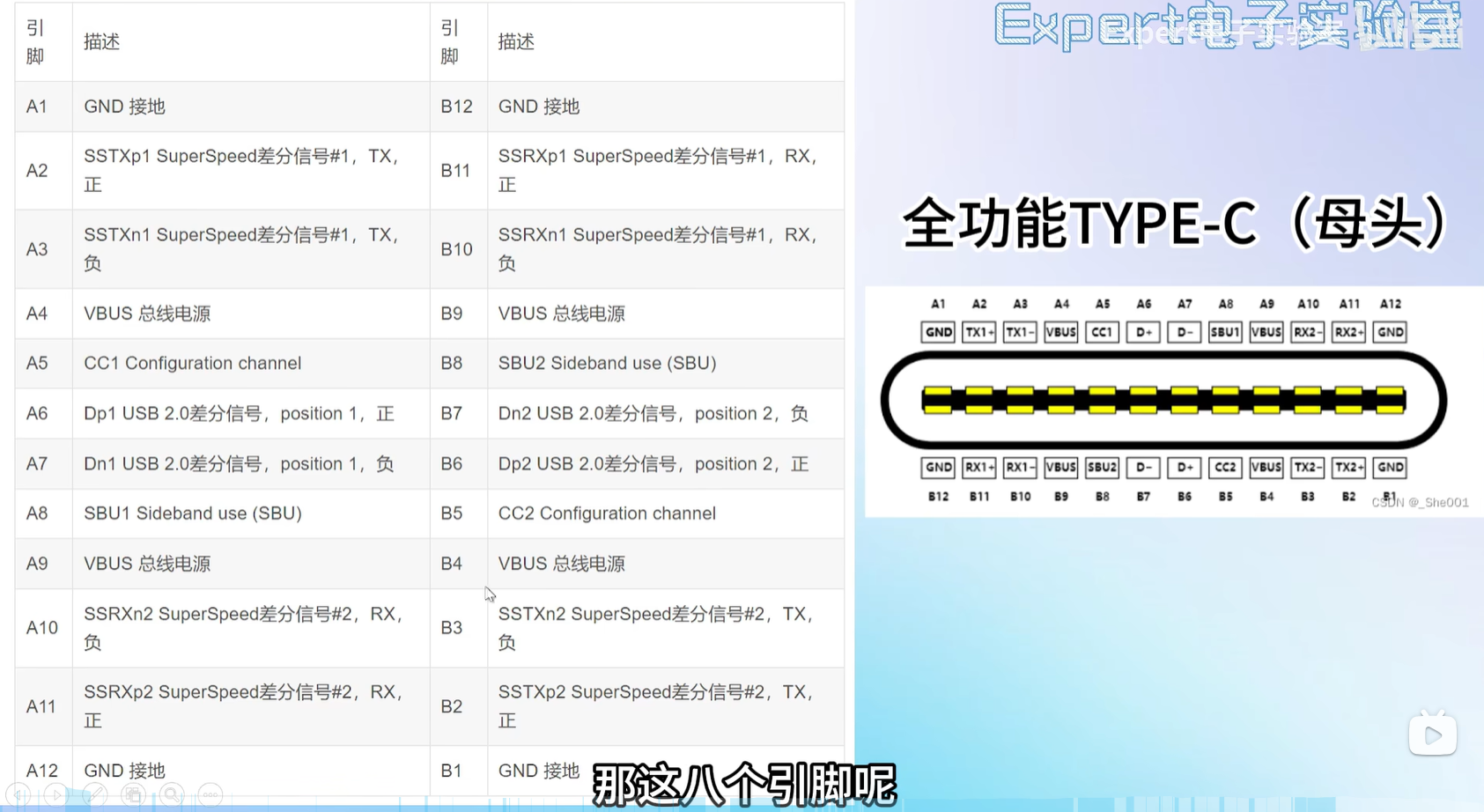Click the CC1 Configuration channel table cell
The width and height of the screenshot is (1484, 812).
click(192, 363)
